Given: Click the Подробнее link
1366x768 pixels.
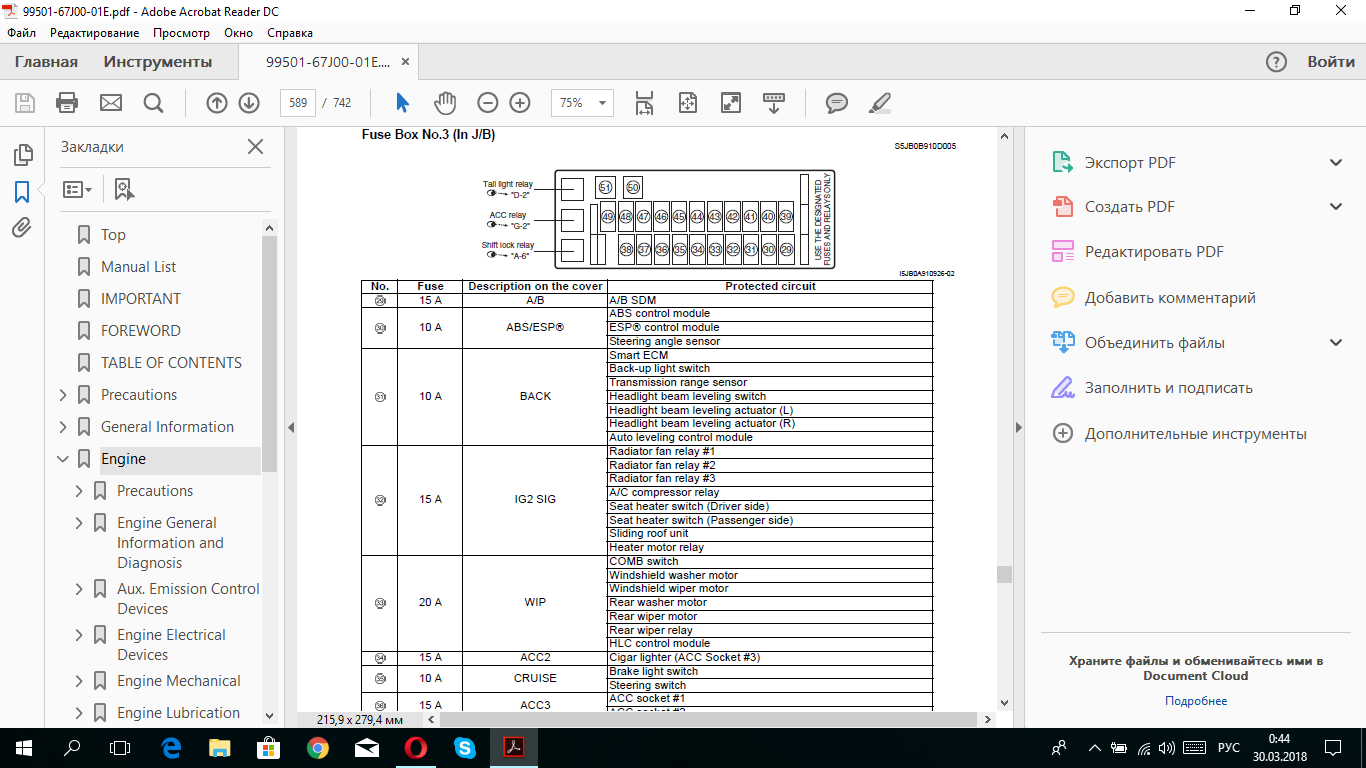Looking at the screenshot, I should point(1195,701).
